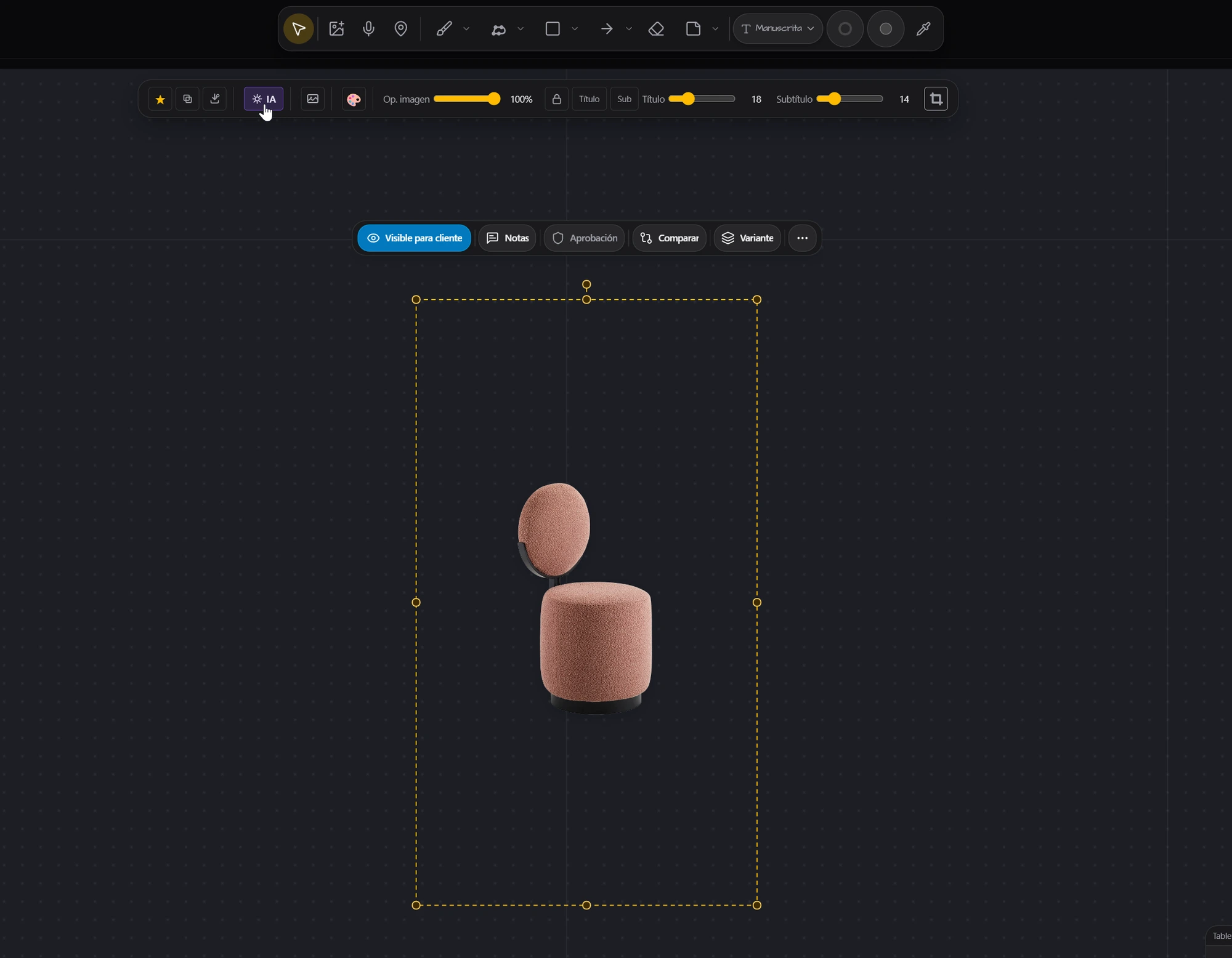Toggle the Sub button

coord(624,99)
